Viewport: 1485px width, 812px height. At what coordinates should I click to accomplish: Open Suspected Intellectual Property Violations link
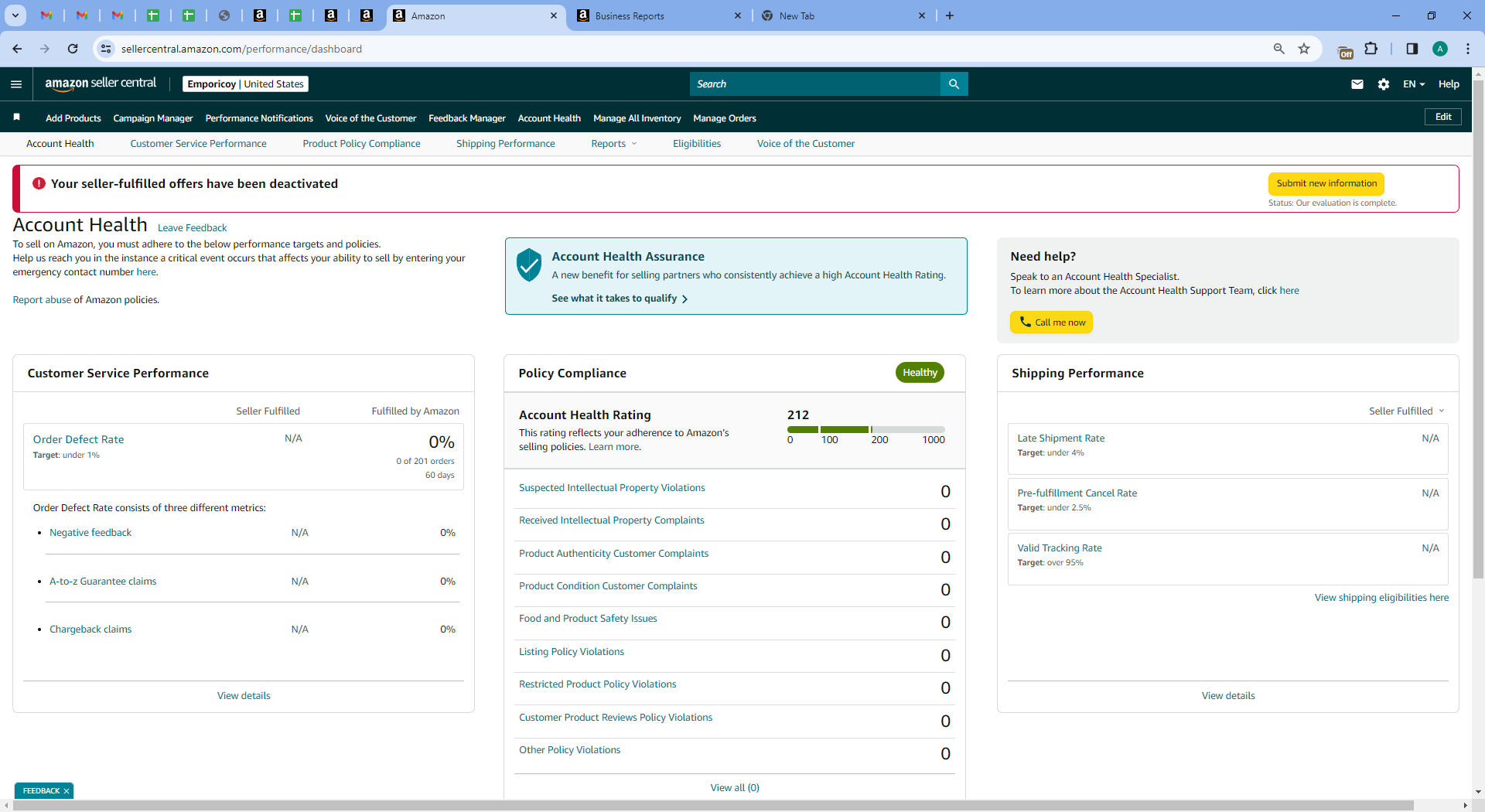612,488
